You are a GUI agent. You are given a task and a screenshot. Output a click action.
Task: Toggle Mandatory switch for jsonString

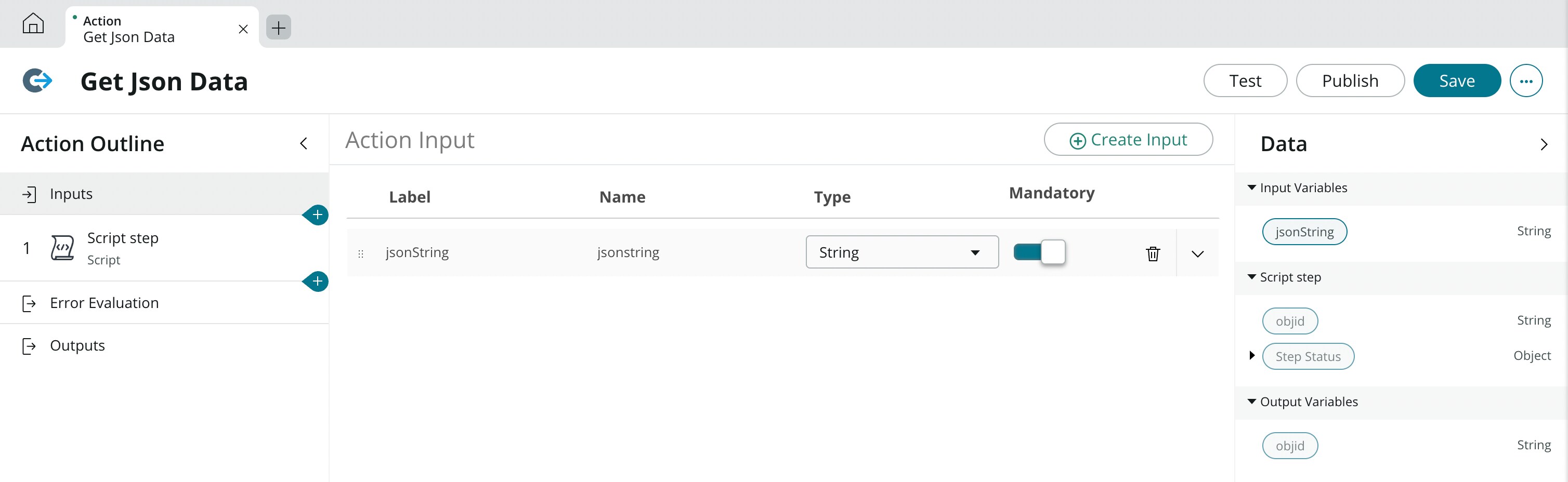click(1039, 251)
